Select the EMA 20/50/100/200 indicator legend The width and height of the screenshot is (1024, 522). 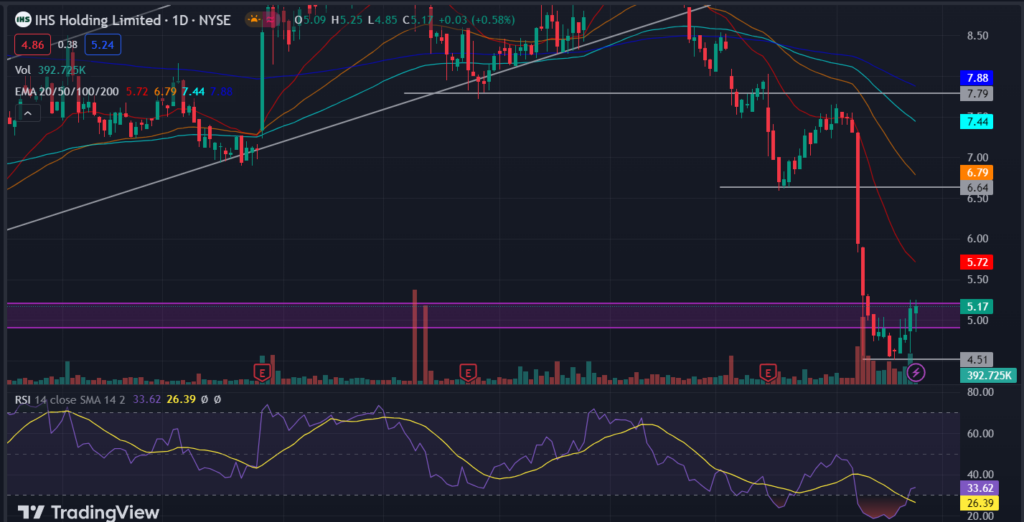(67, 92)
